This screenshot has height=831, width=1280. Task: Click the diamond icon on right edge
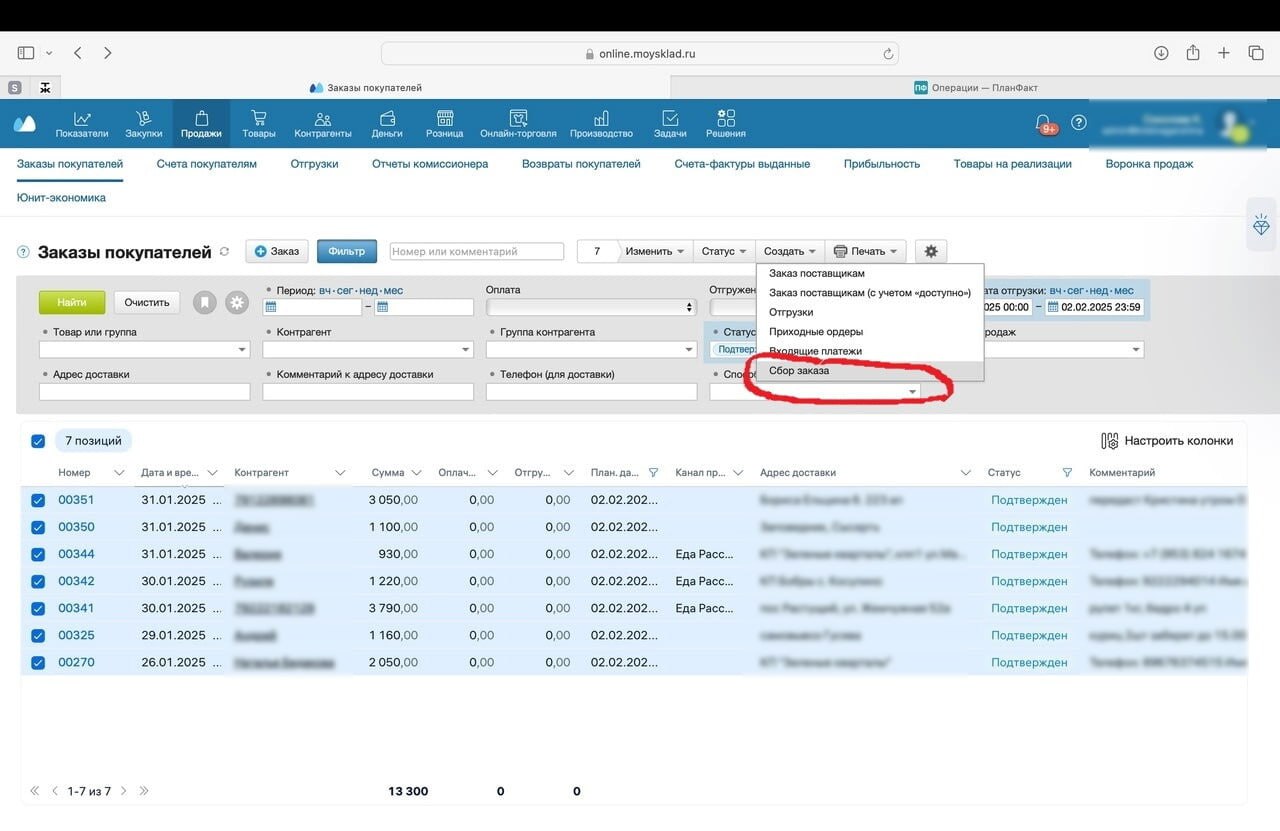point(1262,226)
